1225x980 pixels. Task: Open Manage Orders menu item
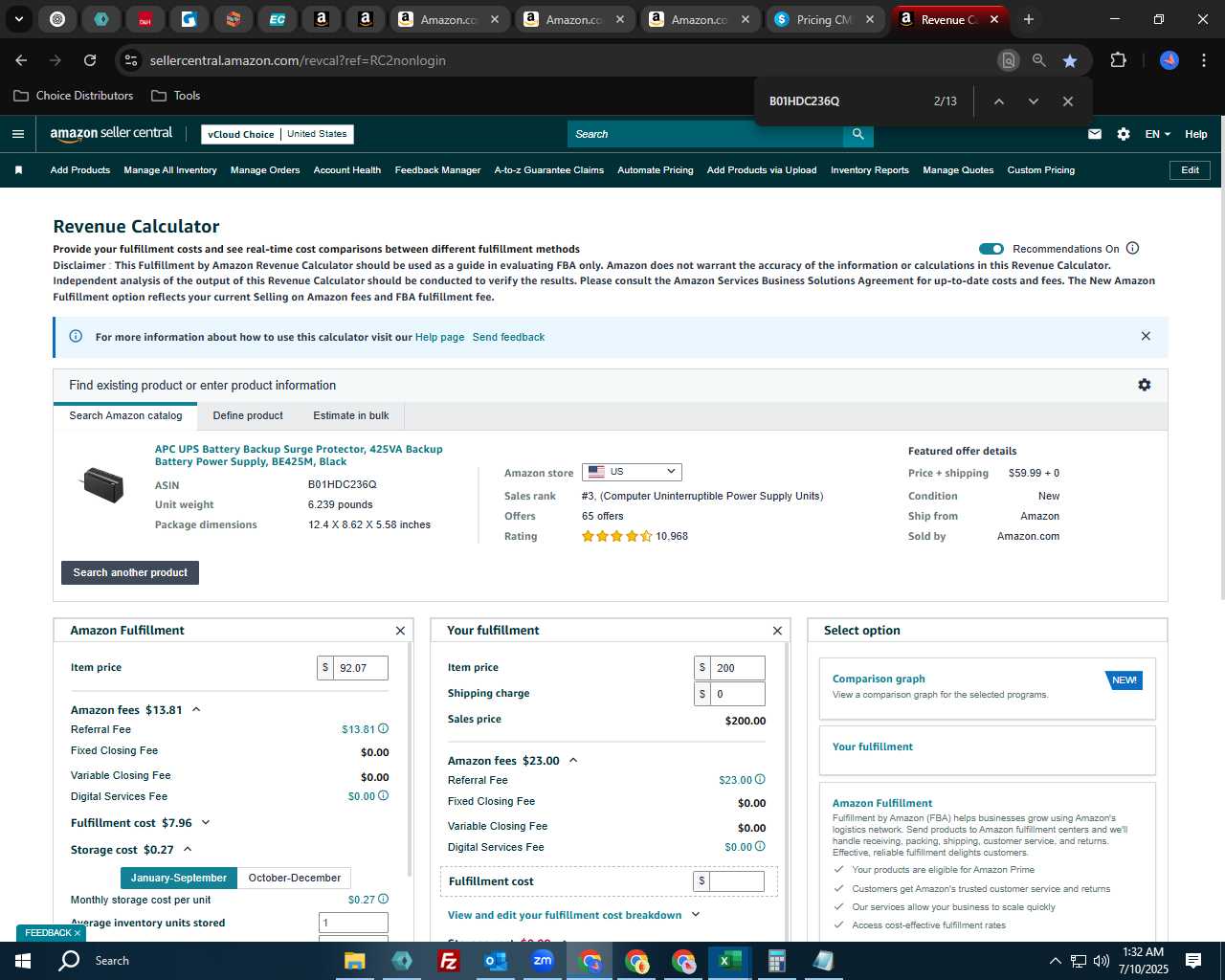point(265,170)
